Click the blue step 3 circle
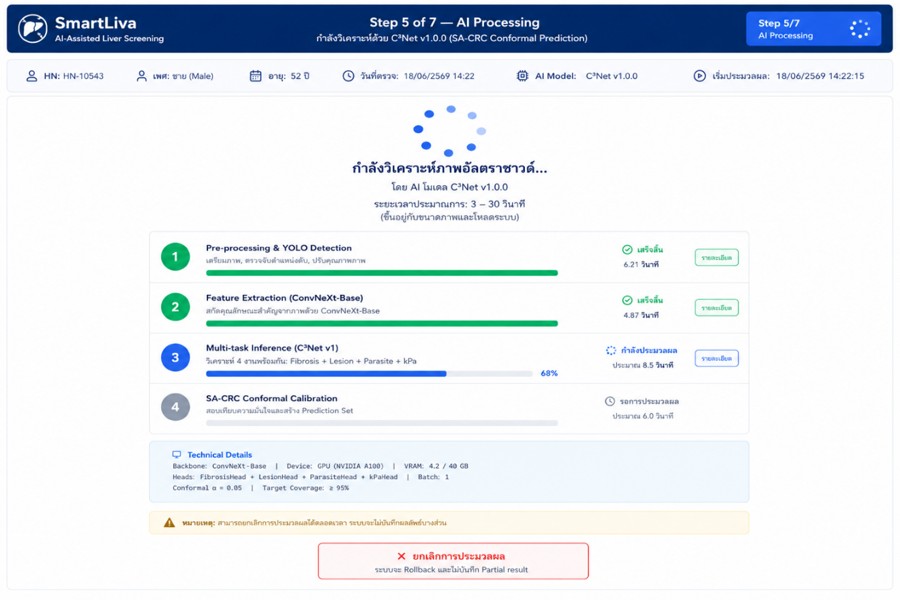The height and width of the screenshot is (600, 900). click(175, 357)
